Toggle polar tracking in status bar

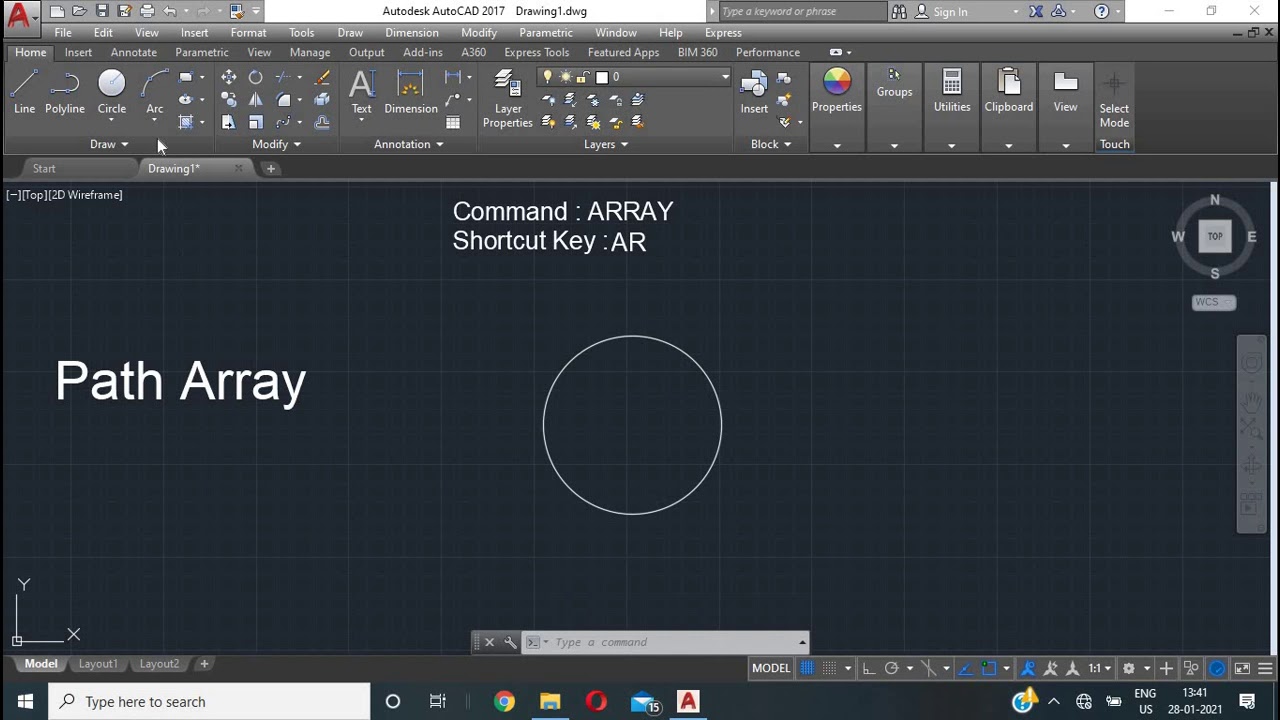click(x=891, y=668)
